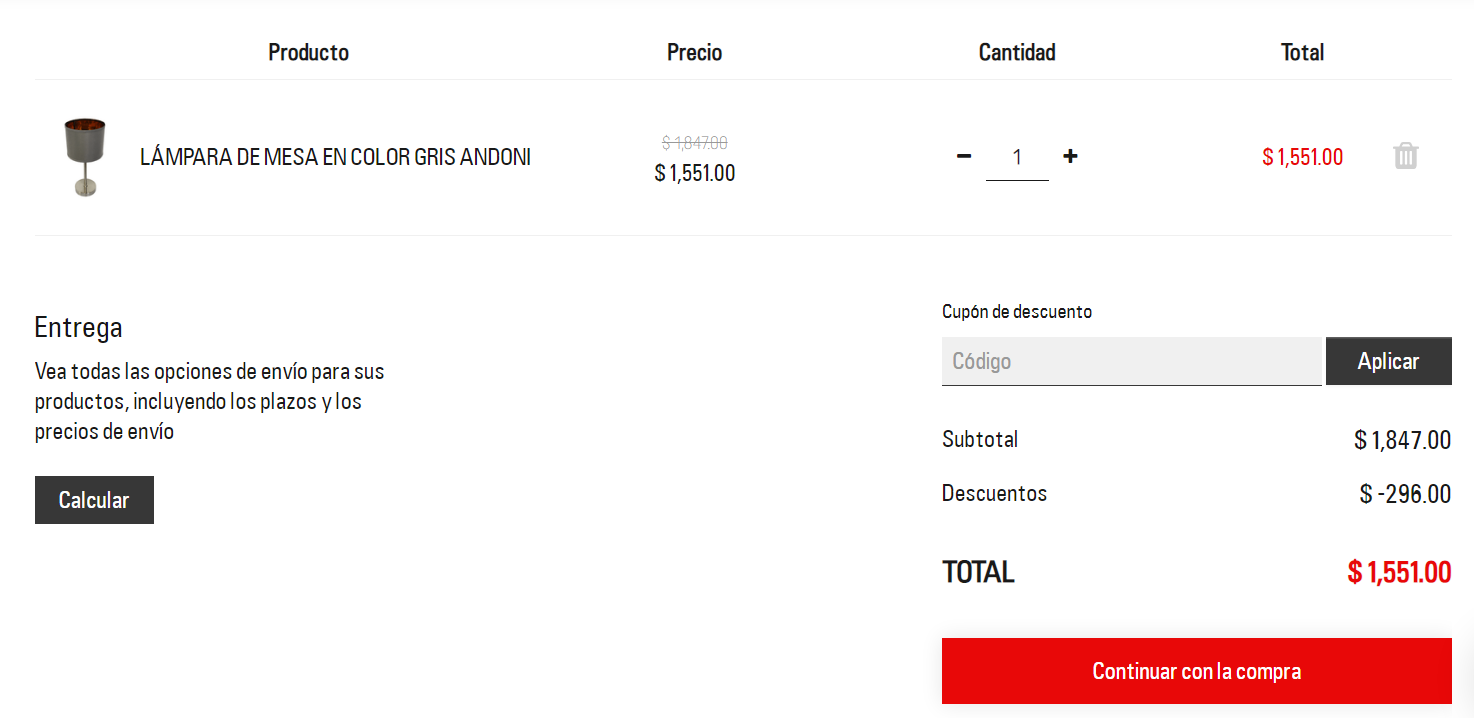Open the lamp product thumbnail

85,157
